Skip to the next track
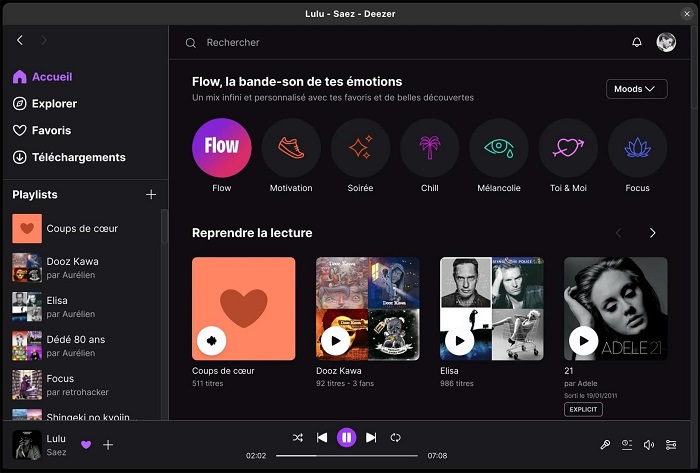The image size is (700, 473). 371,437
